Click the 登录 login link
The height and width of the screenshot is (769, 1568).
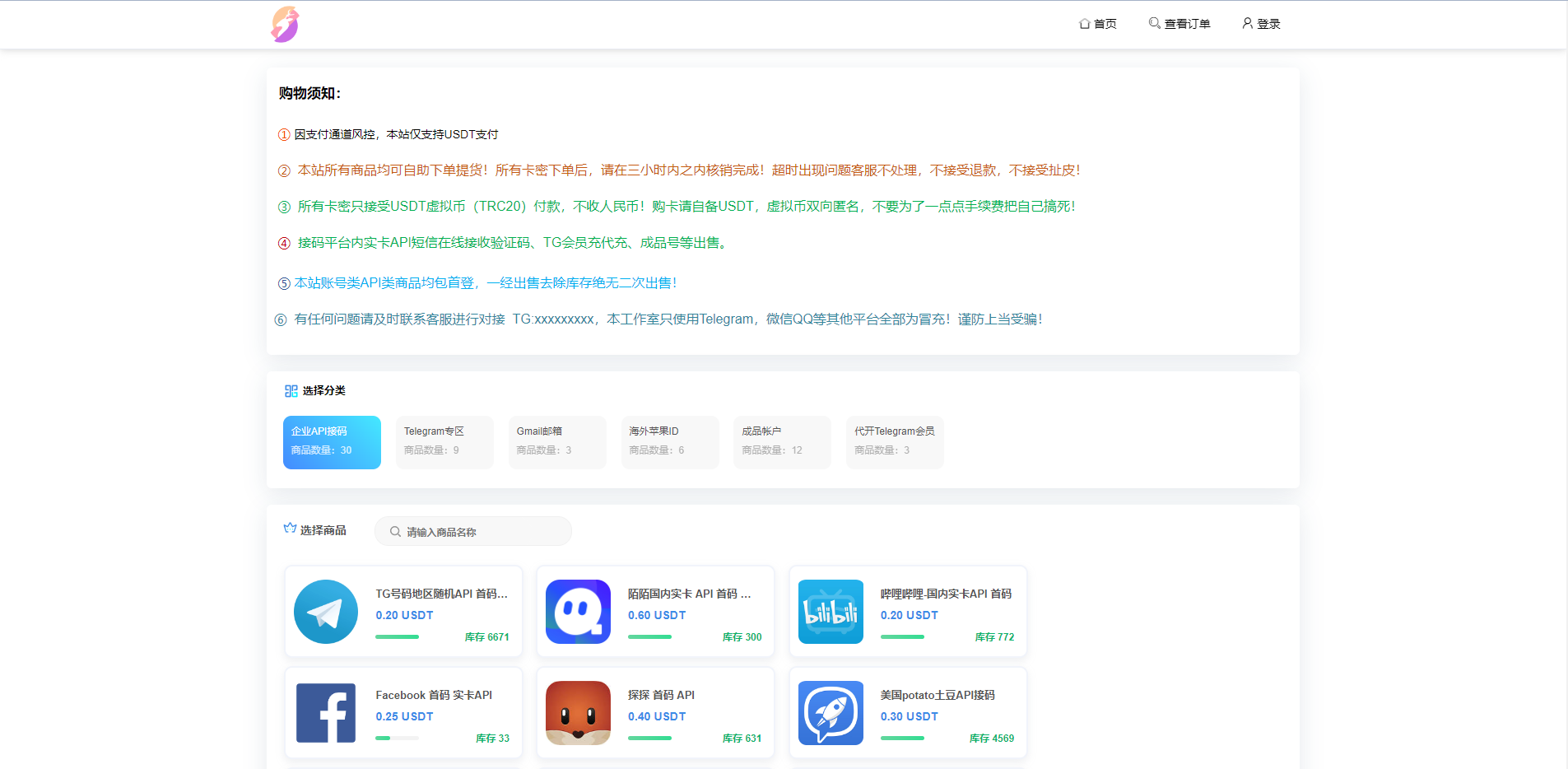pos(1261,24)
